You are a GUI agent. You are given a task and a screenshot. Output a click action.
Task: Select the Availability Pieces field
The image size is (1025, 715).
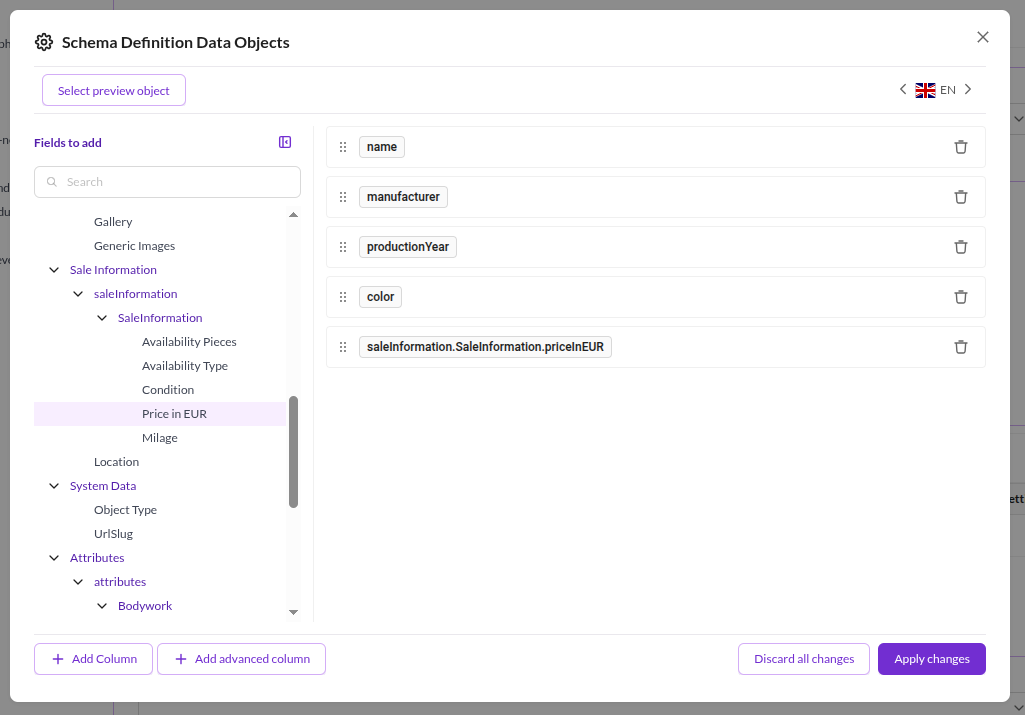pos(189,342)
